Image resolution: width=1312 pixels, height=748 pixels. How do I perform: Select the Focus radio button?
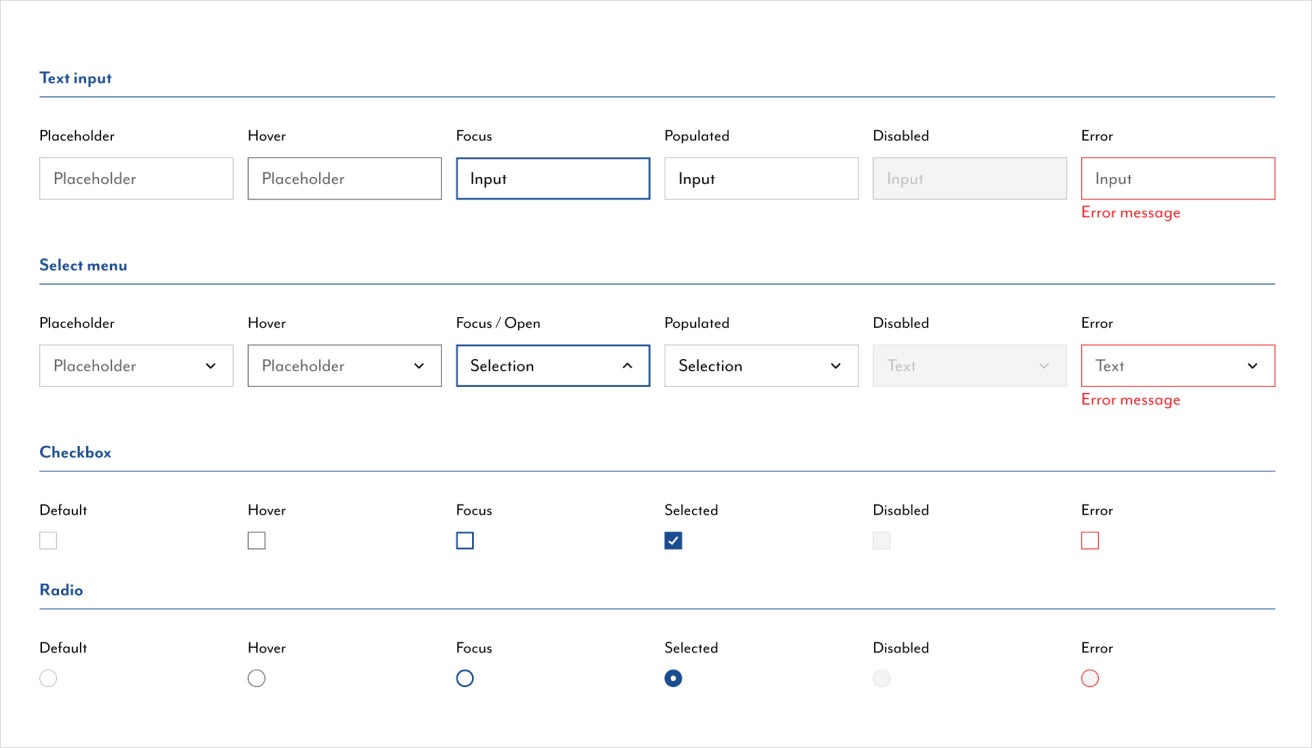[464, 678]
